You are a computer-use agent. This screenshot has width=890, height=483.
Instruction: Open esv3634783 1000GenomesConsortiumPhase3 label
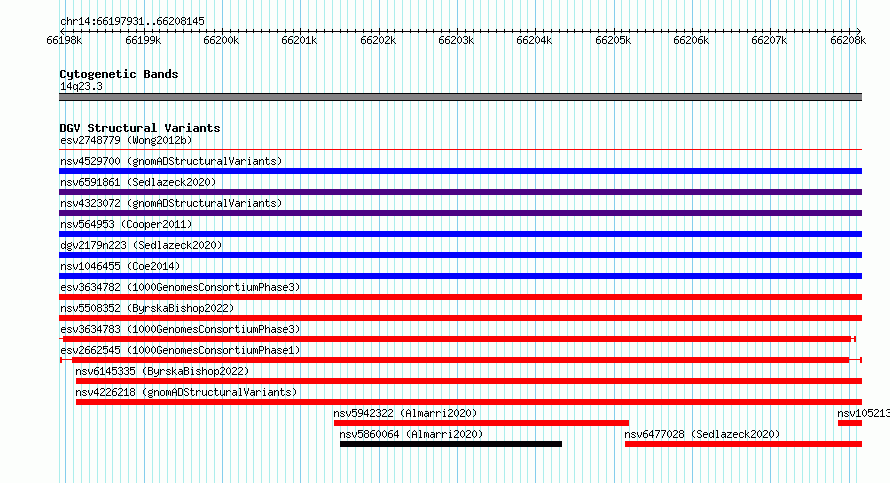click(180, 329)
